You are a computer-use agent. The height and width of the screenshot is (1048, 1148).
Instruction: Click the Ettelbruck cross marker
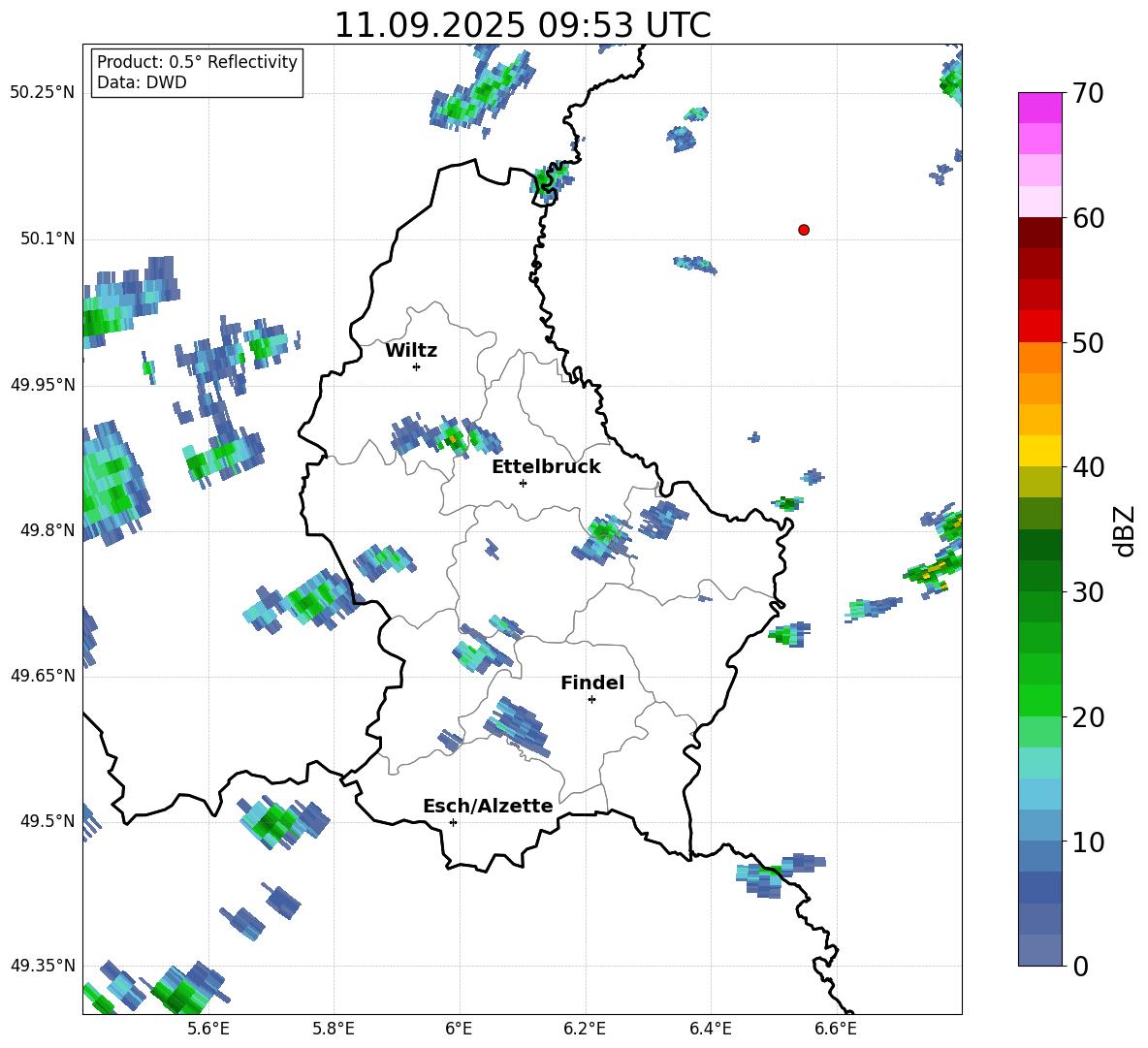tap(523, 483)
